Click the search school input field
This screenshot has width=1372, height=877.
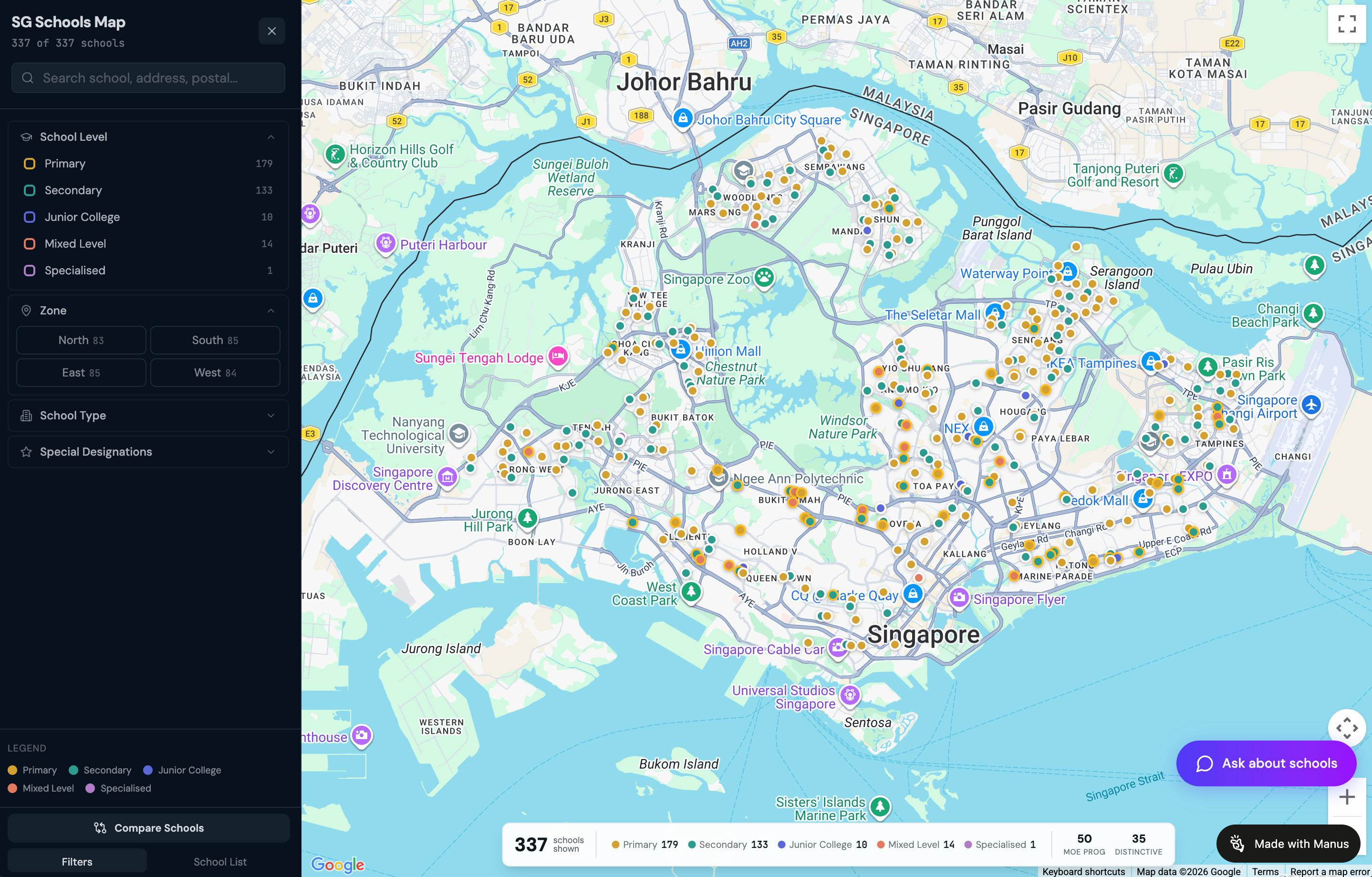(x=148, y=78)
